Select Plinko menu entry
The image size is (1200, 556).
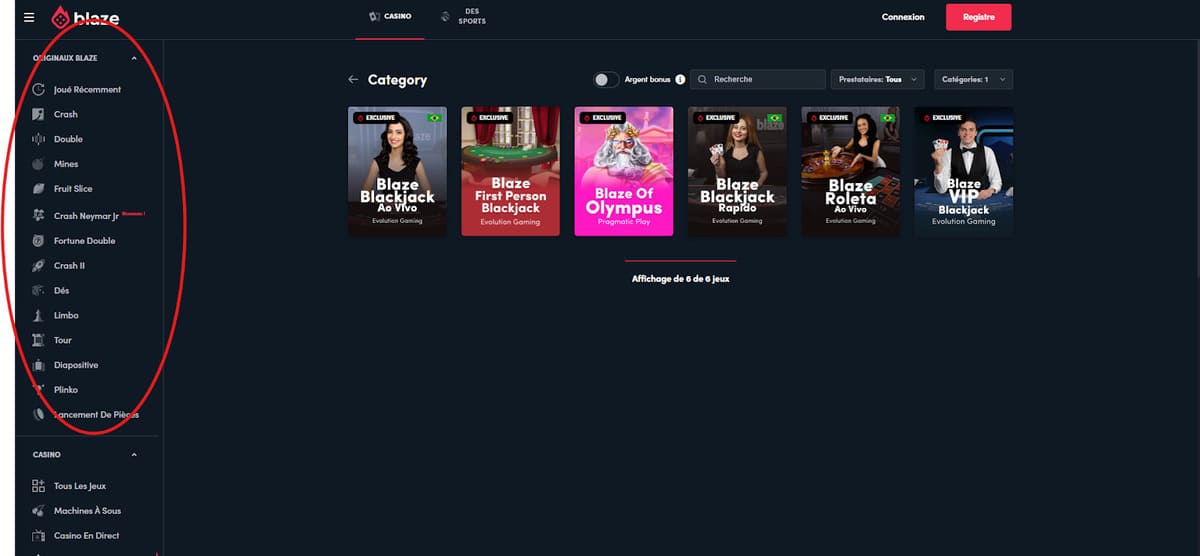(66, 390)
